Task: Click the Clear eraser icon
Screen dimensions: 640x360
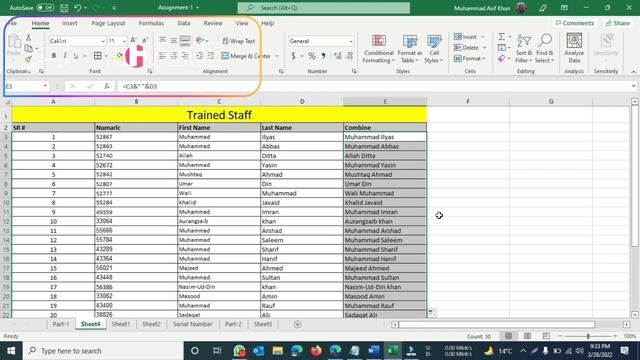Action: point(502,59)
